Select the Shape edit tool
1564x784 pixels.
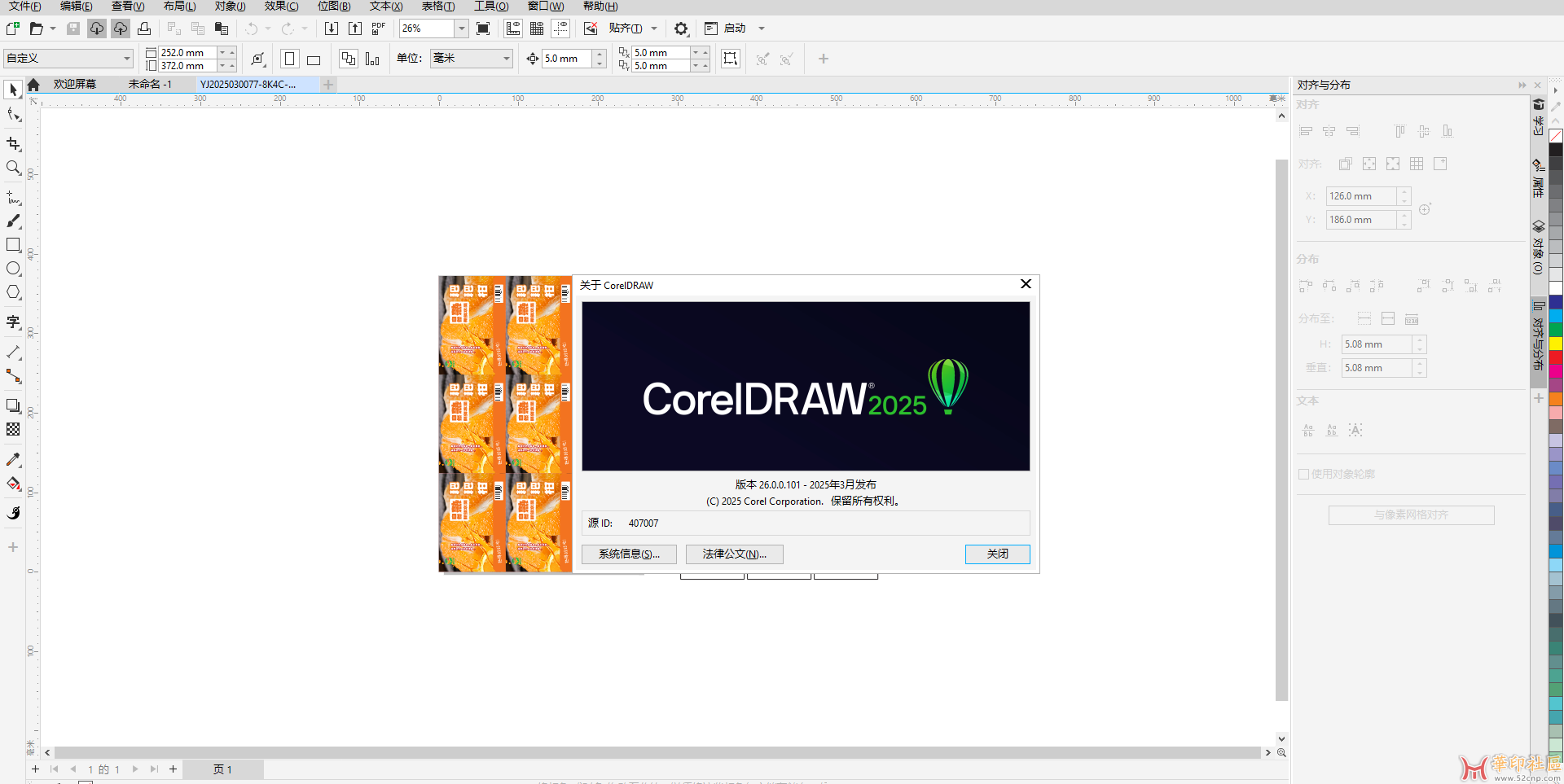[x=13, y=115]
